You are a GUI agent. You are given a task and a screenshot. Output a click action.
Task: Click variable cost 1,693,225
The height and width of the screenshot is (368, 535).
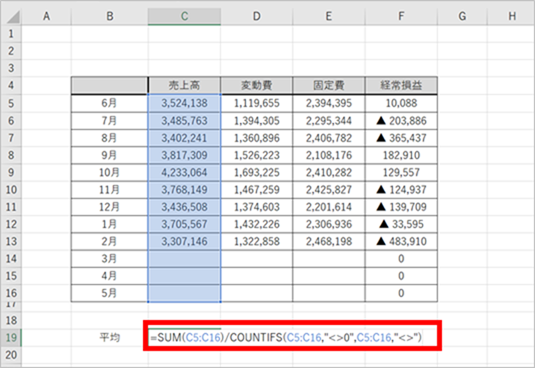point(257,172)
